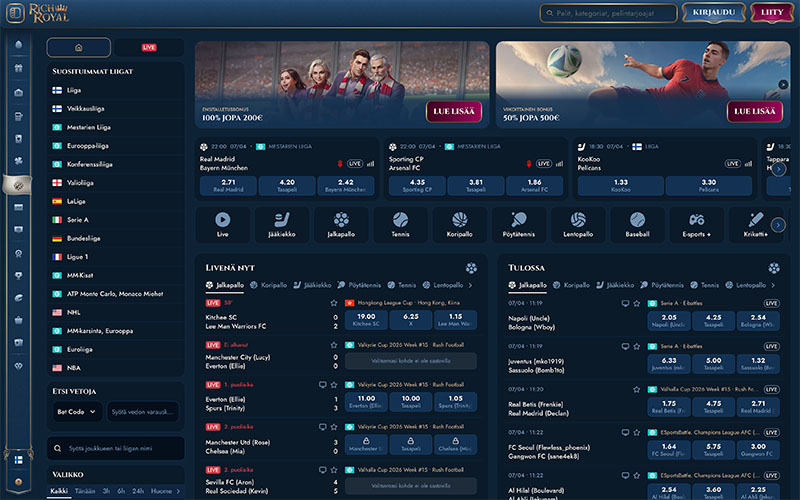This screenshot has height=500, width=800.
Task: Click the home icon in sidebar
Action: [78, 47]
